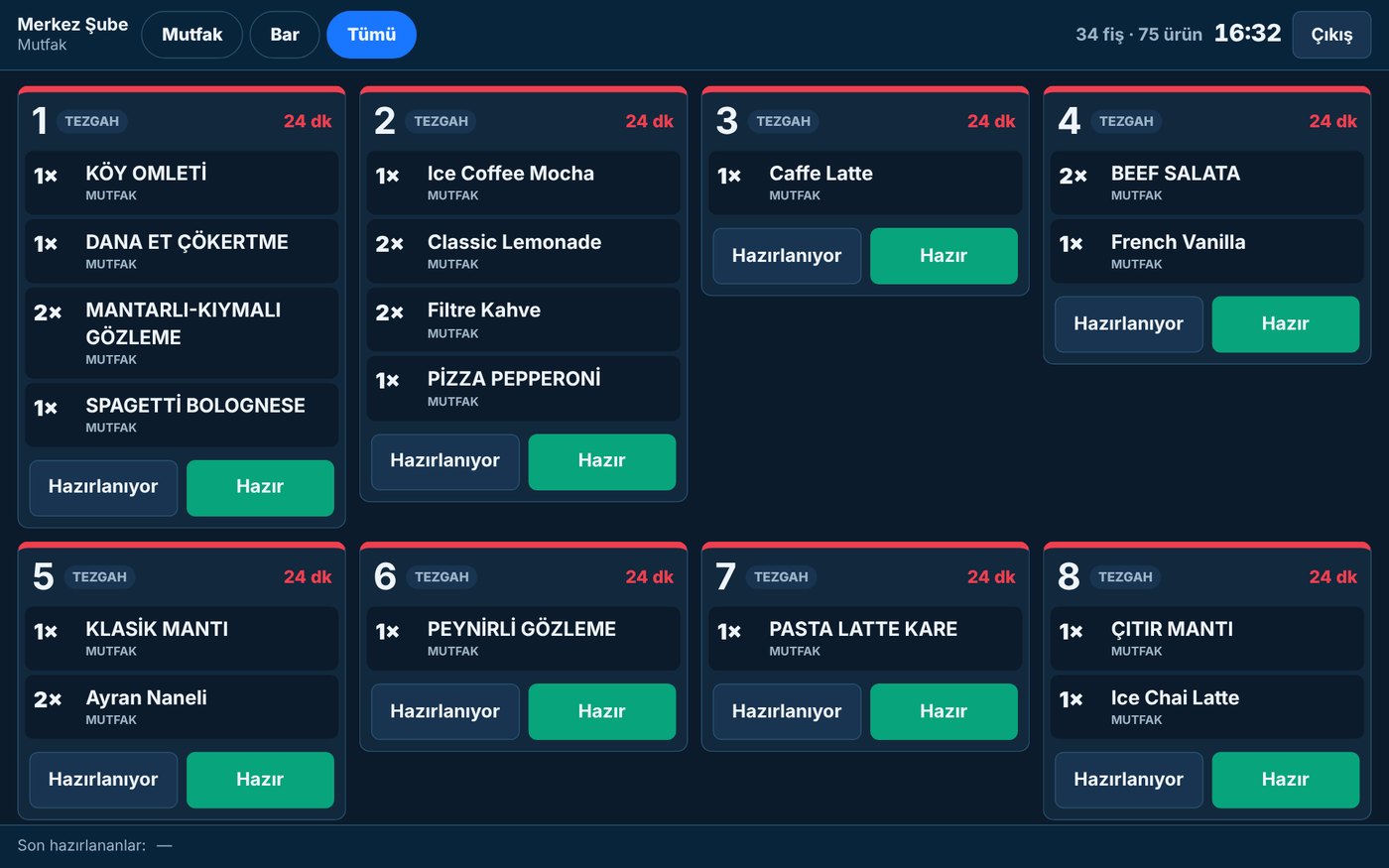Tap the PİZZA PEPPERONİ item
Screen dimensions: 1389x868
tap(524, 388)
